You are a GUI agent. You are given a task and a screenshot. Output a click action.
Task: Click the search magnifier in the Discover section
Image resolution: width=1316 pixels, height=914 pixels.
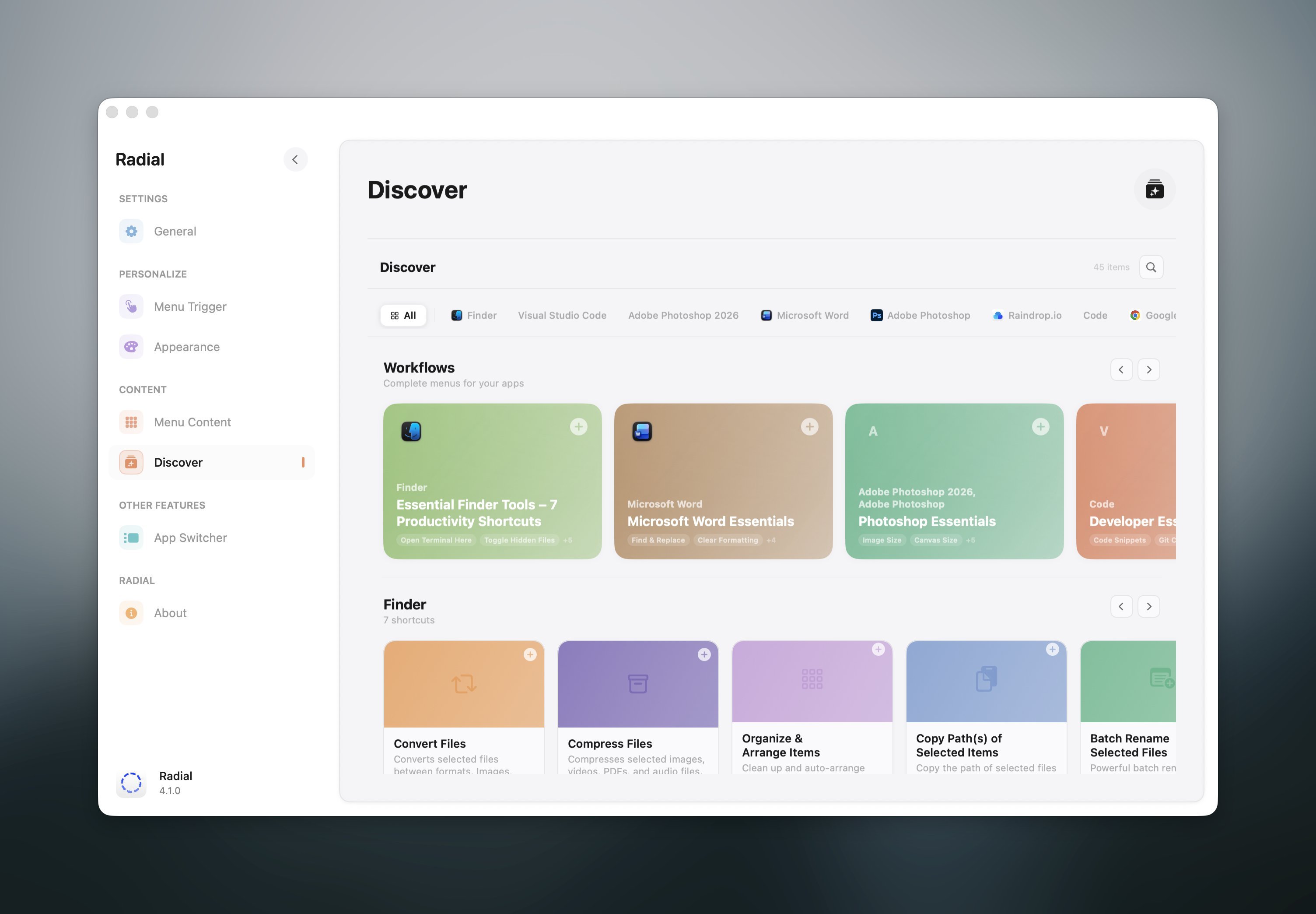coord(1151,267)
